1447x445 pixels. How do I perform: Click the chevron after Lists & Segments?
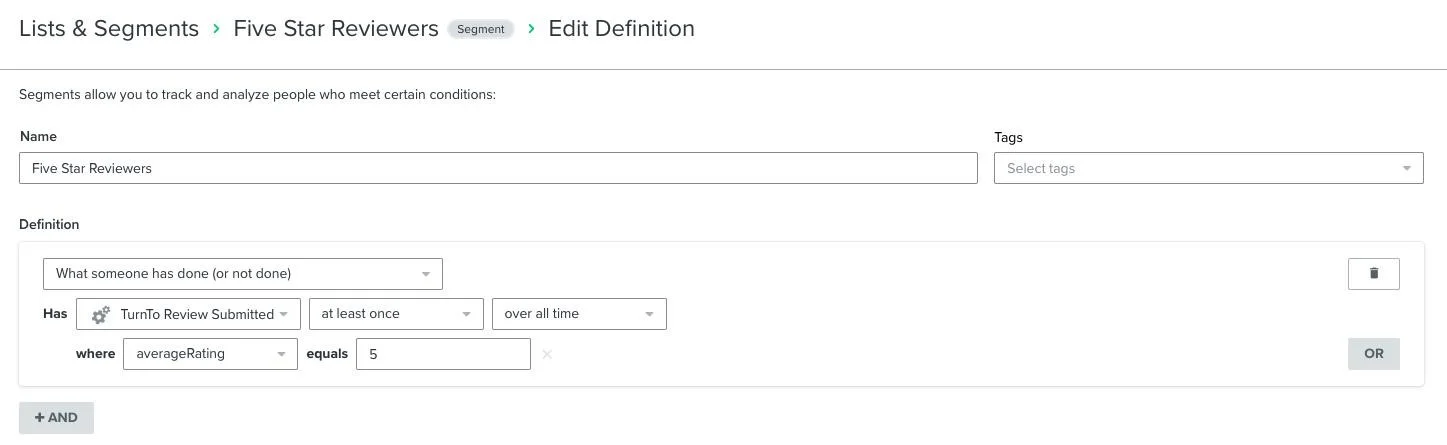216,29
